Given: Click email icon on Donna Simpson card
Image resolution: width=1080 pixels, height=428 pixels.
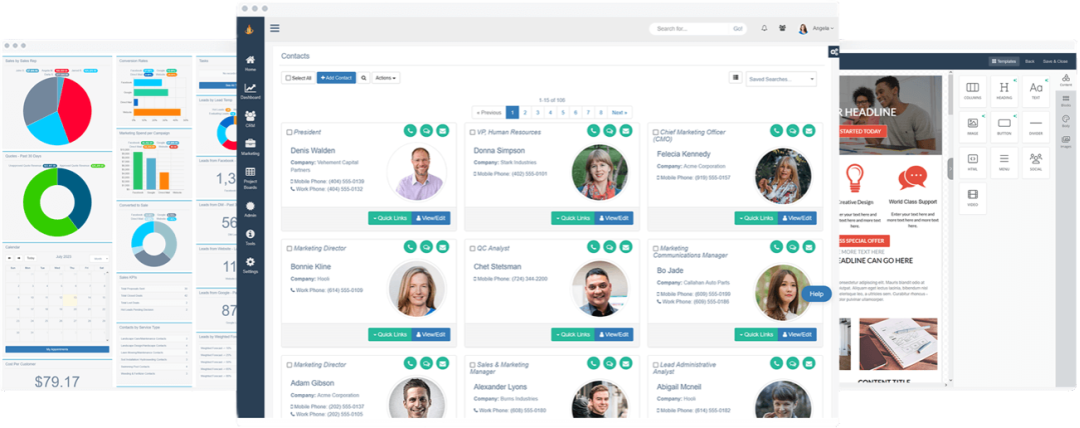Looking at the screenshot, I should click(x=625, y=130).
